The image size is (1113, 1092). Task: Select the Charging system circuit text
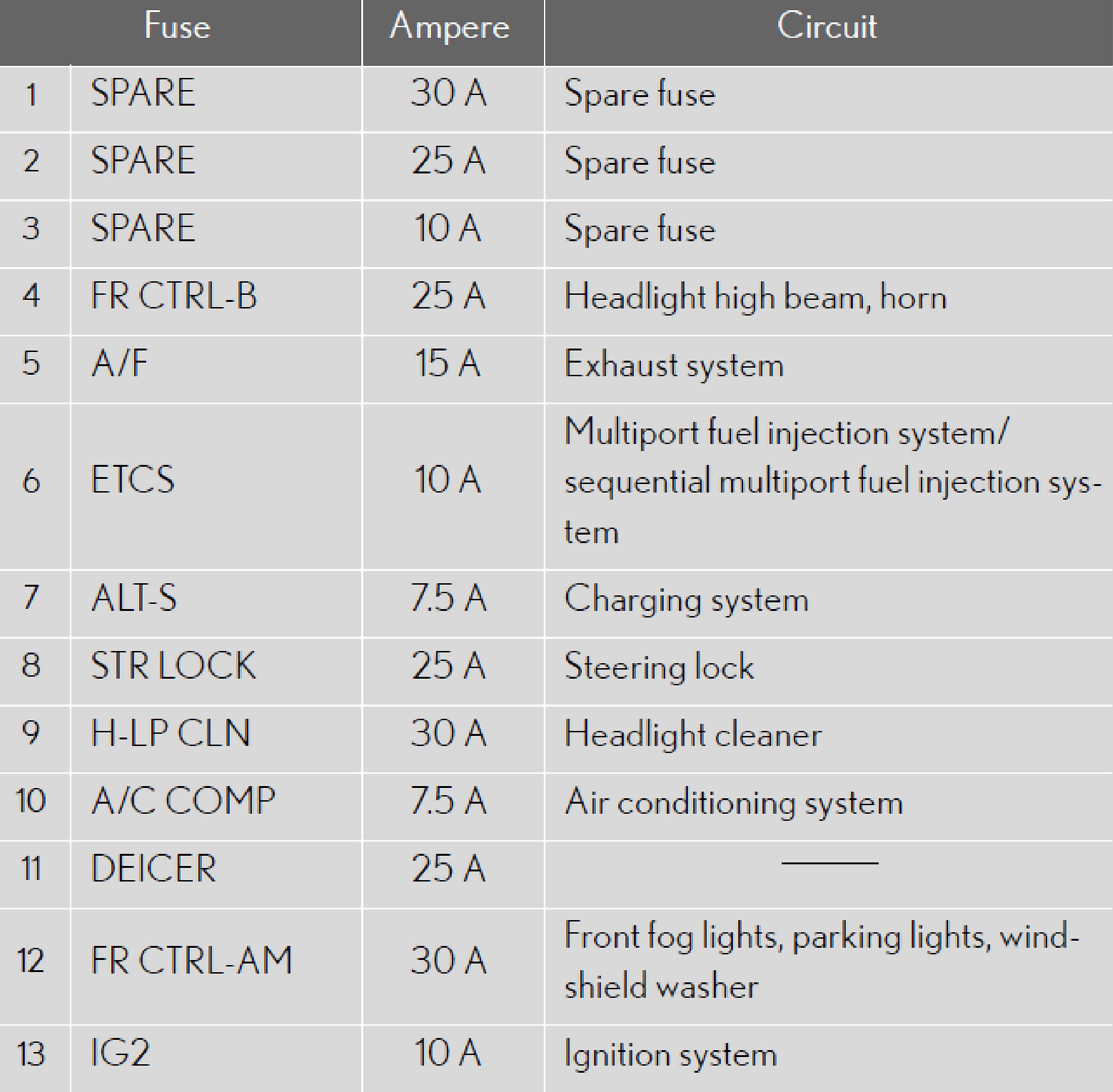click(686, 599)
